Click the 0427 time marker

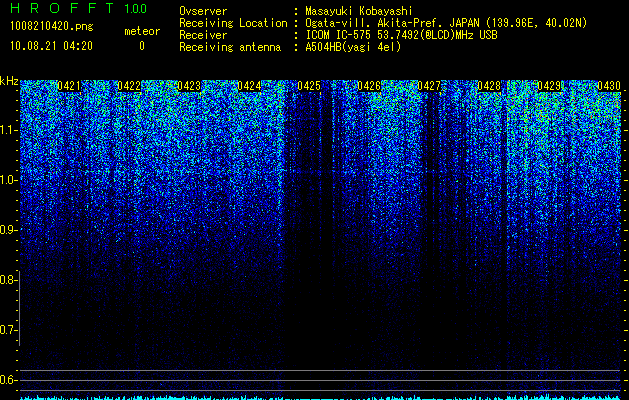tap(429, 86)
